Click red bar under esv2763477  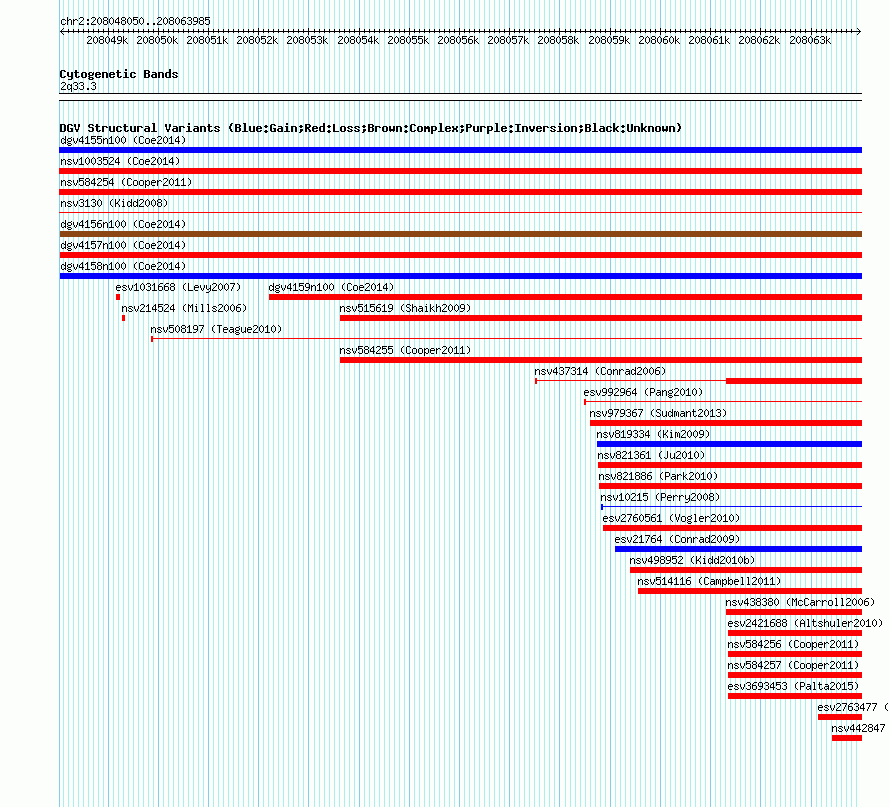[840, 717]
